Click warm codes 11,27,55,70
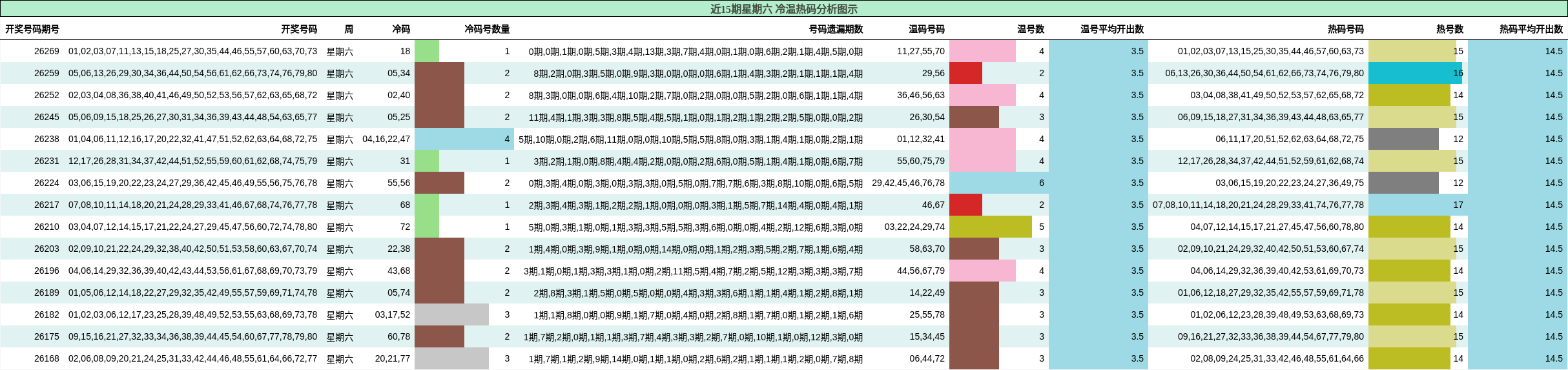Screen dimensions: 1568x370 (920, 51)
